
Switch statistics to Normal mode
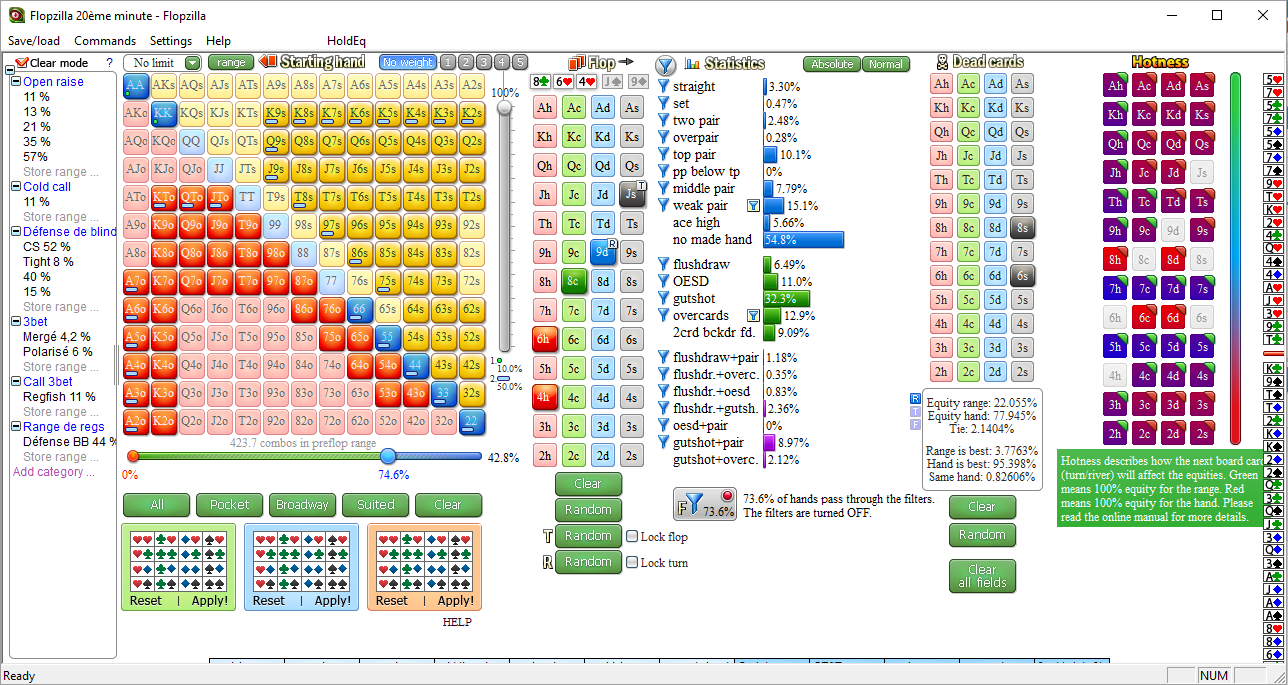(886, 64)
